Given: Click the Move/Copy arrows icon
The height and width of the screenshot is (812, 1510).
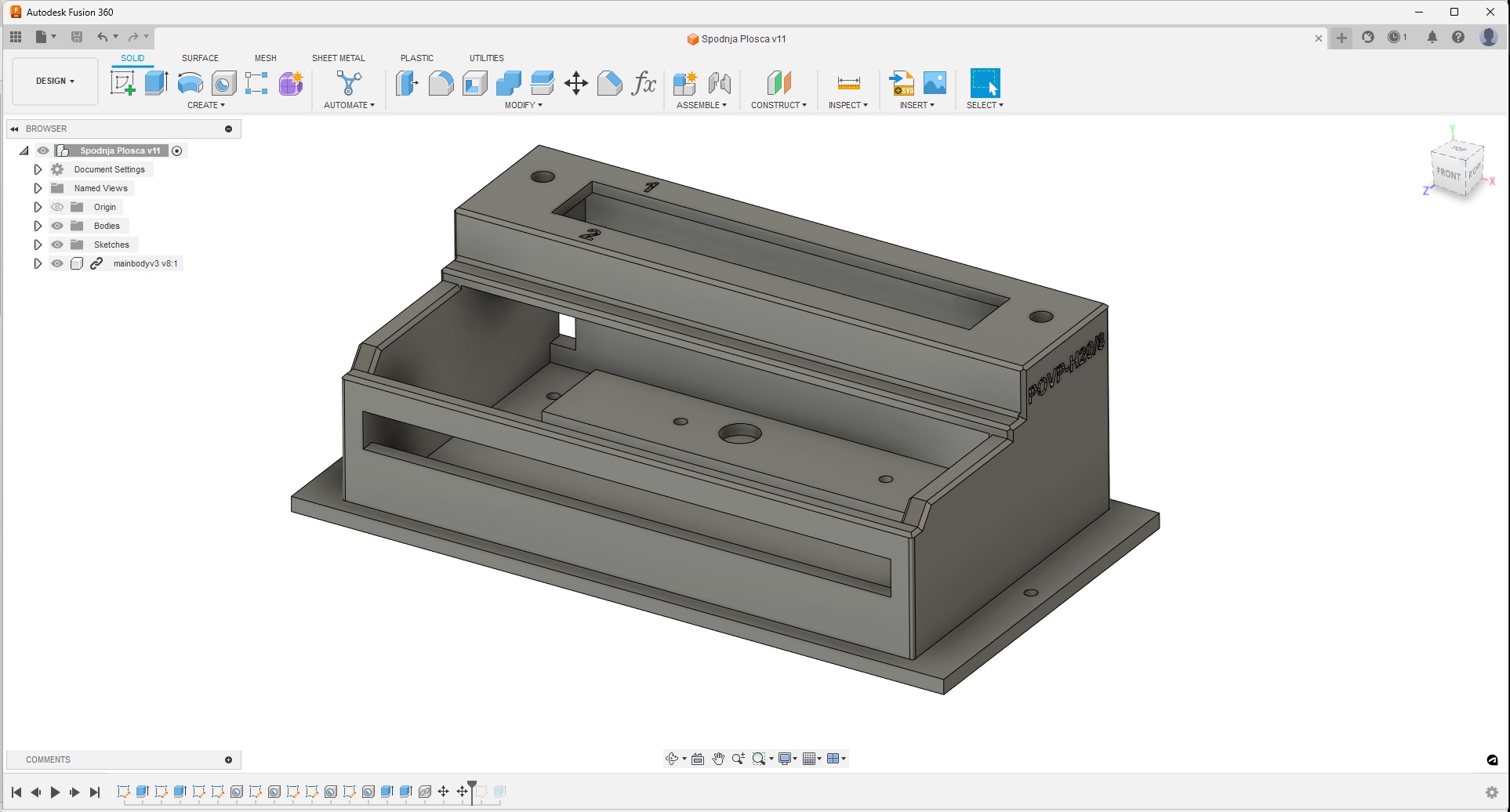Looking at the screenshot, I should (576, 83).
